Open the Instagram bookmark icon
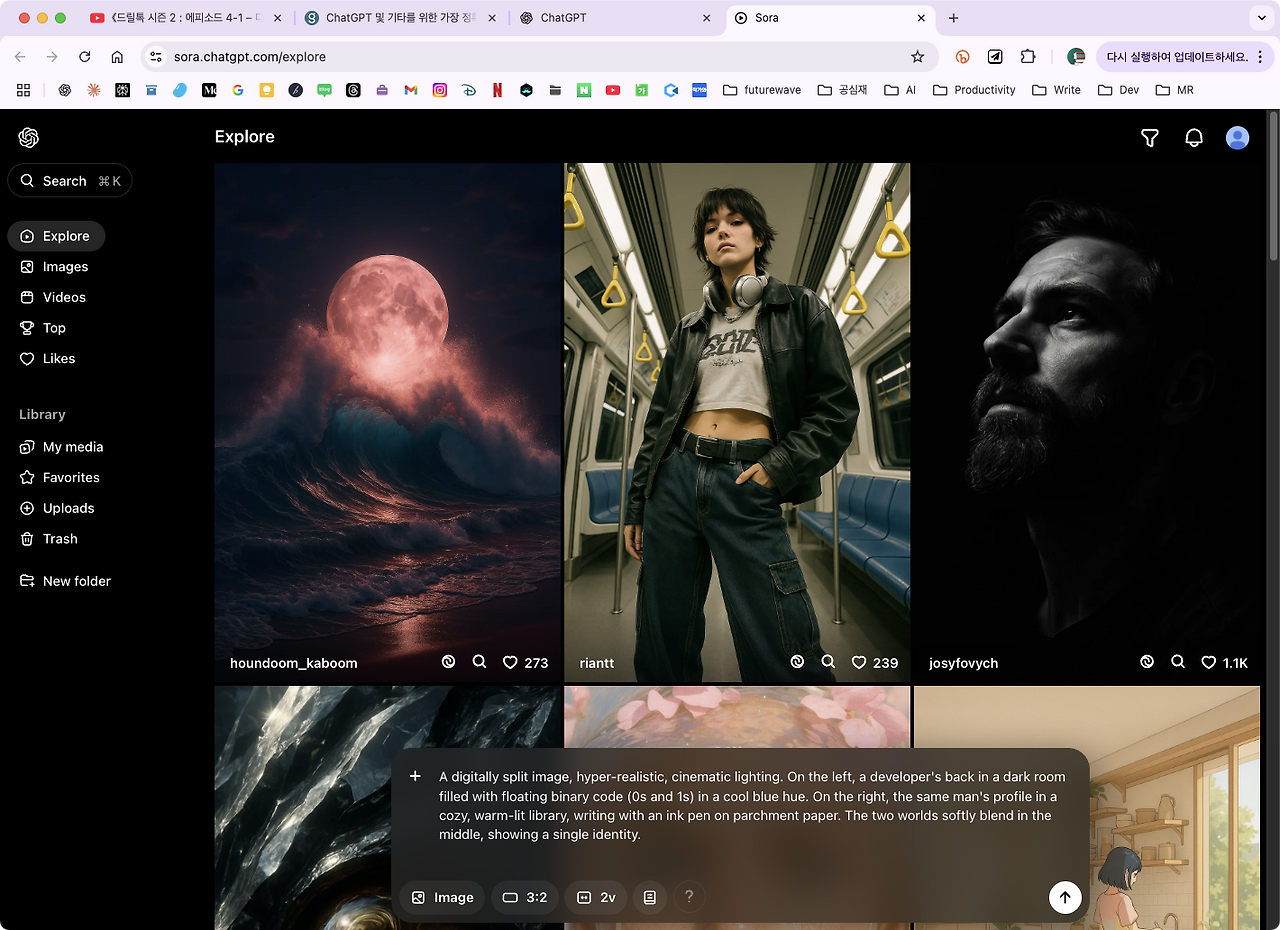Viewport: 1280px width, 930px height. pos(439,90)
